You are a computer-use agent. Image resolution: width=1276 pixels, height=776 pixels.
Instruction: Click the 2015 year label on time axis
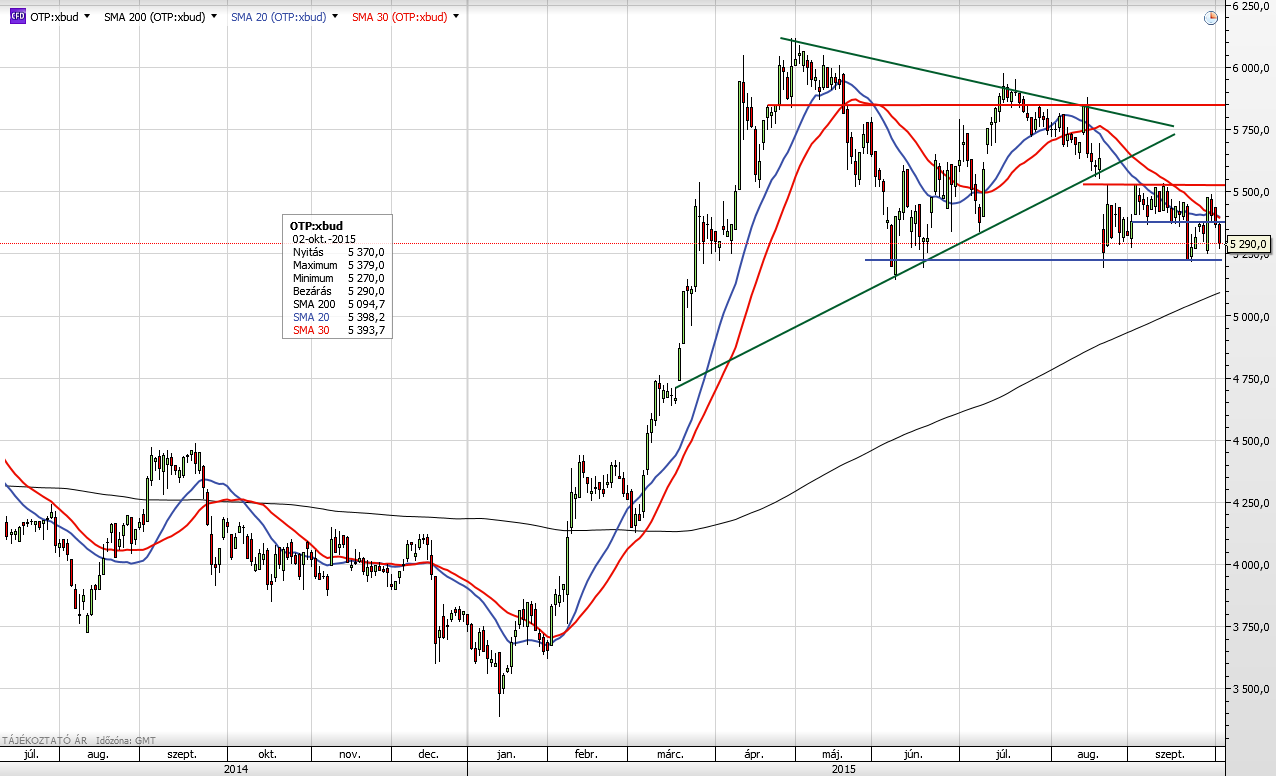click(x=844, y=769)
